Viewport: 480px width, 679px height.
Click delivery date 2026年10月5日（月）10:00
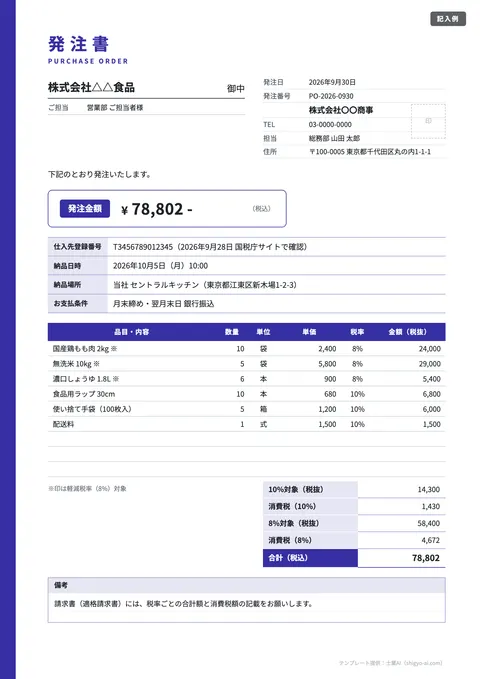point(160,266)
